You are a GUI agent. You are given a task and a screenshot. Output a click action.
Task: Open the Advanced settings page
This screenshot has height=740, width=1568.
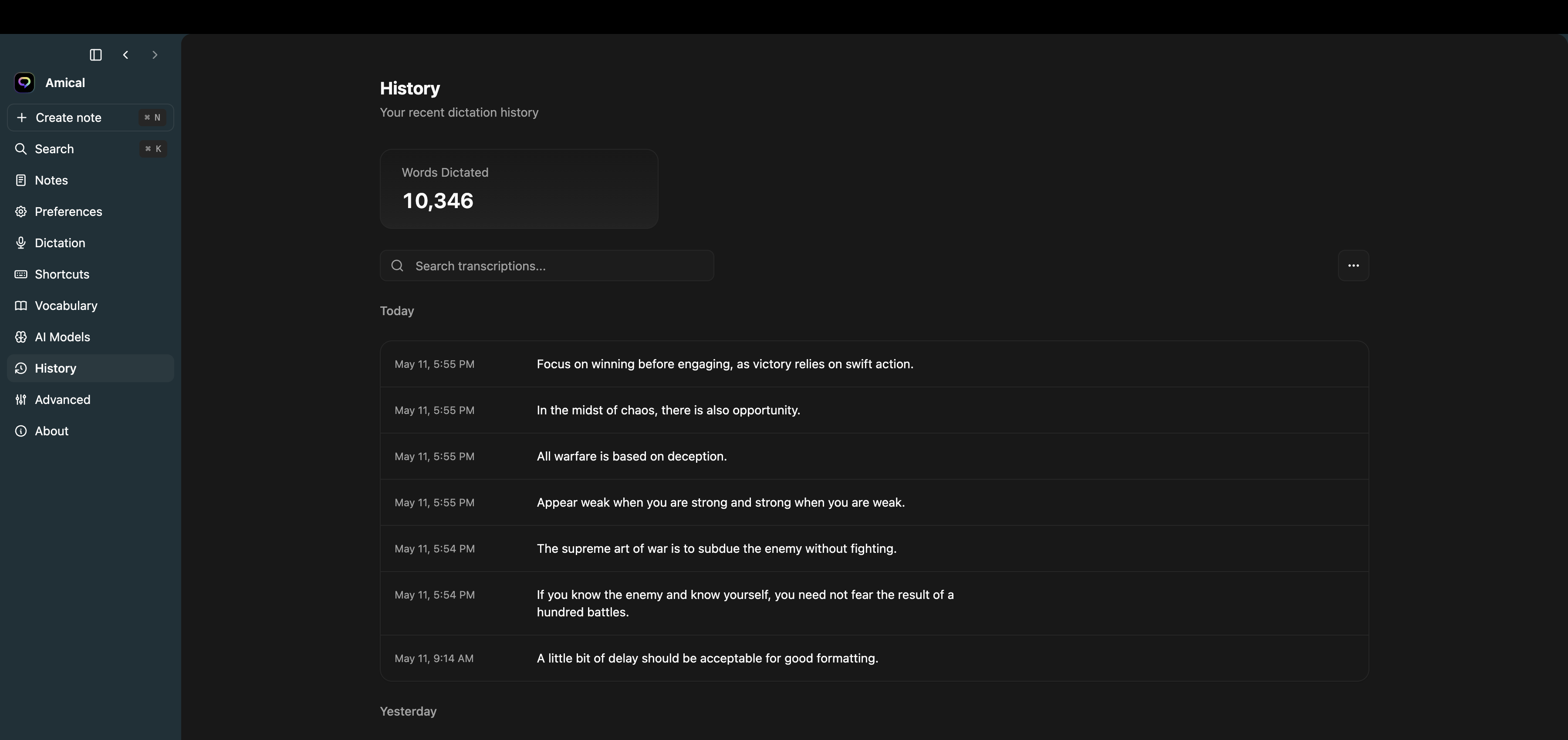coord(90,400)
